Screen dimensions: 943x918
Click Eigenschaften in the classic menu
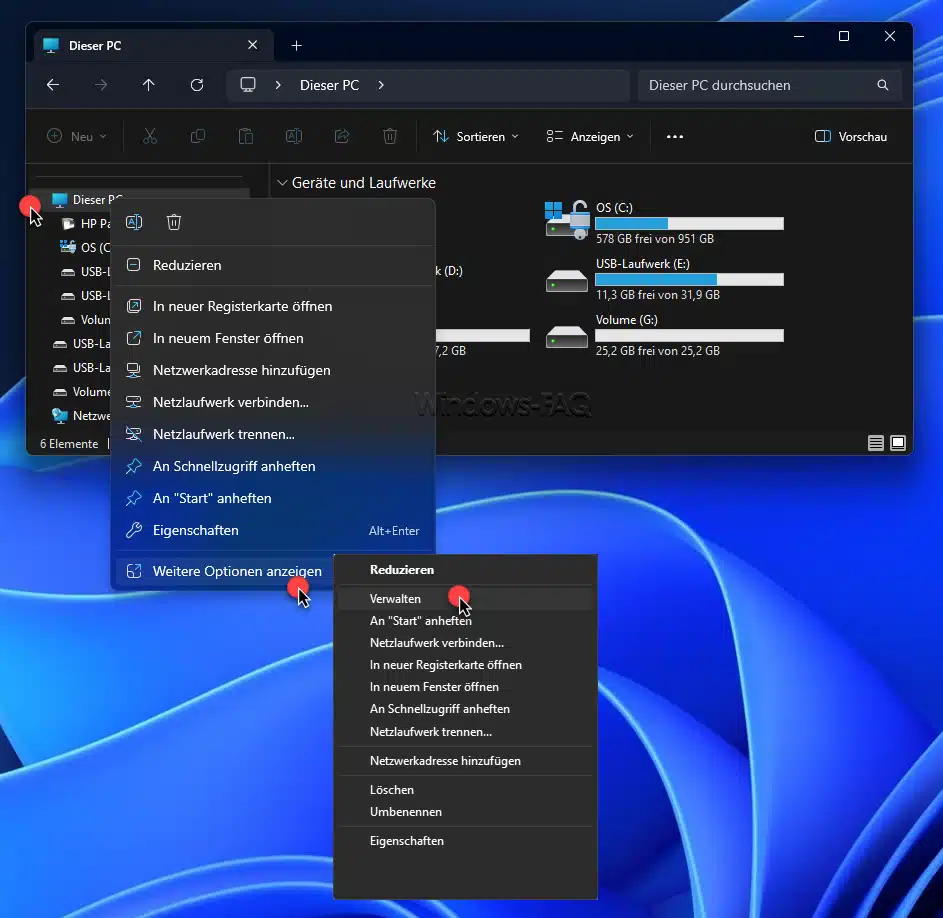465,840
